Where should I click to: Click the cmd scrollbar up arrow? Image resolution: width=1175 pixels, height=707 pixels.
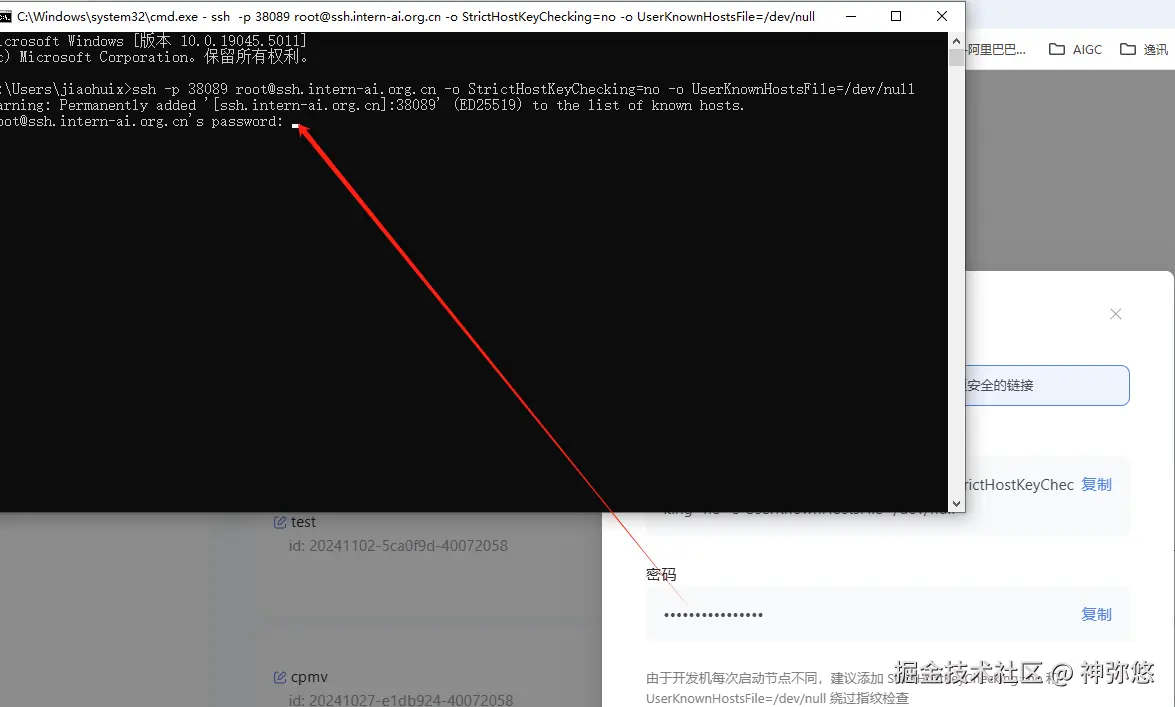pyautogui.click(x=956, y=40)
